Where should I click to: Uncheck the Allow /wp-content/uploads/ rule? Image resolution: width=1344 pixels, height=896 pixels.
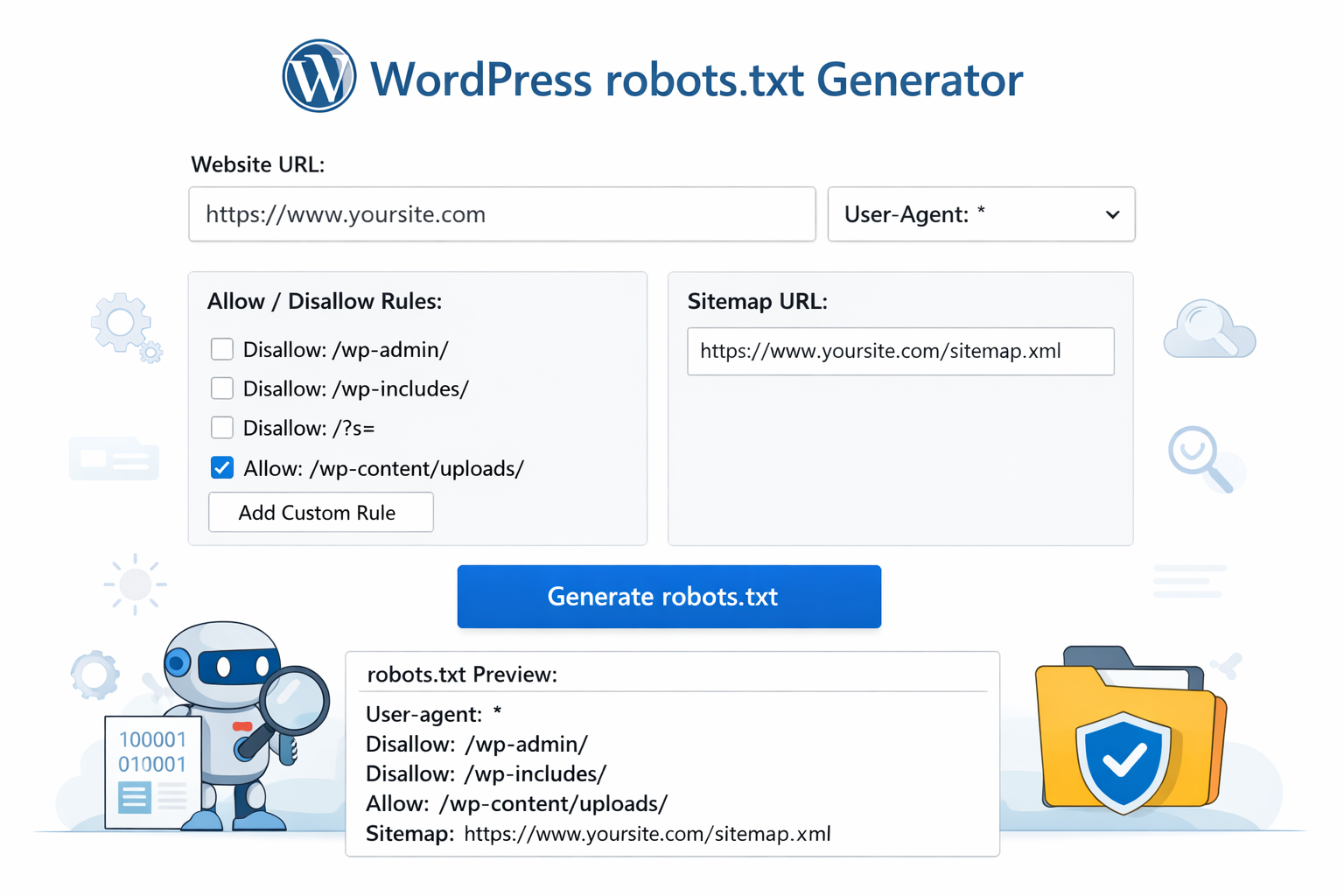[x=222, y=468]
